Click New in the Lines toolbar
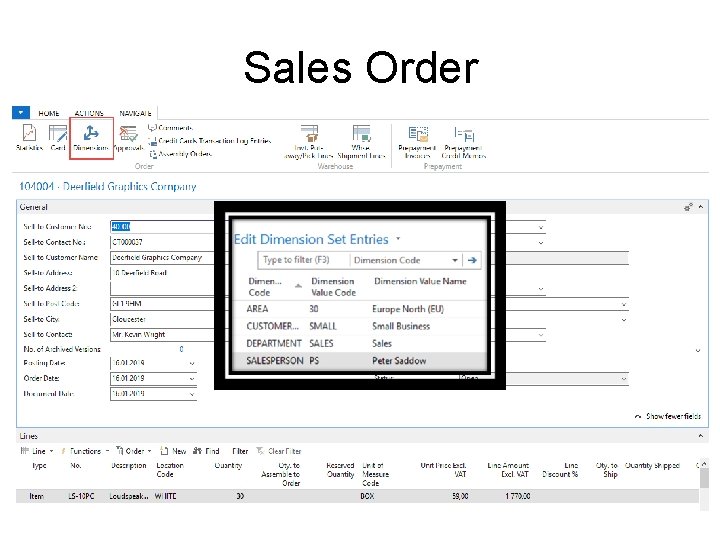The height and width of the screenshot is (540, 720). (173, 451)
